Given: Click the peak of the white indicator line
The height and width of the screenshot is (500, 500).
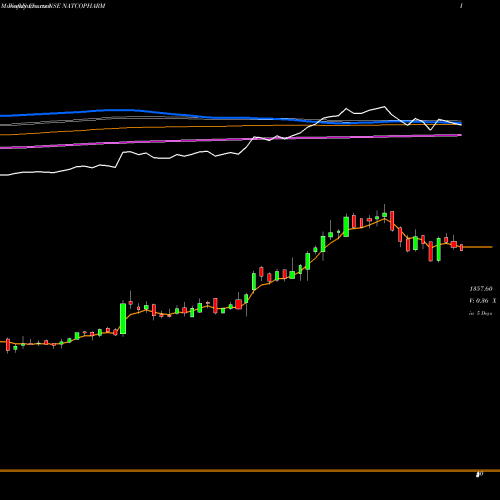Looking at the screenshot, I should (x=384, y=107).
